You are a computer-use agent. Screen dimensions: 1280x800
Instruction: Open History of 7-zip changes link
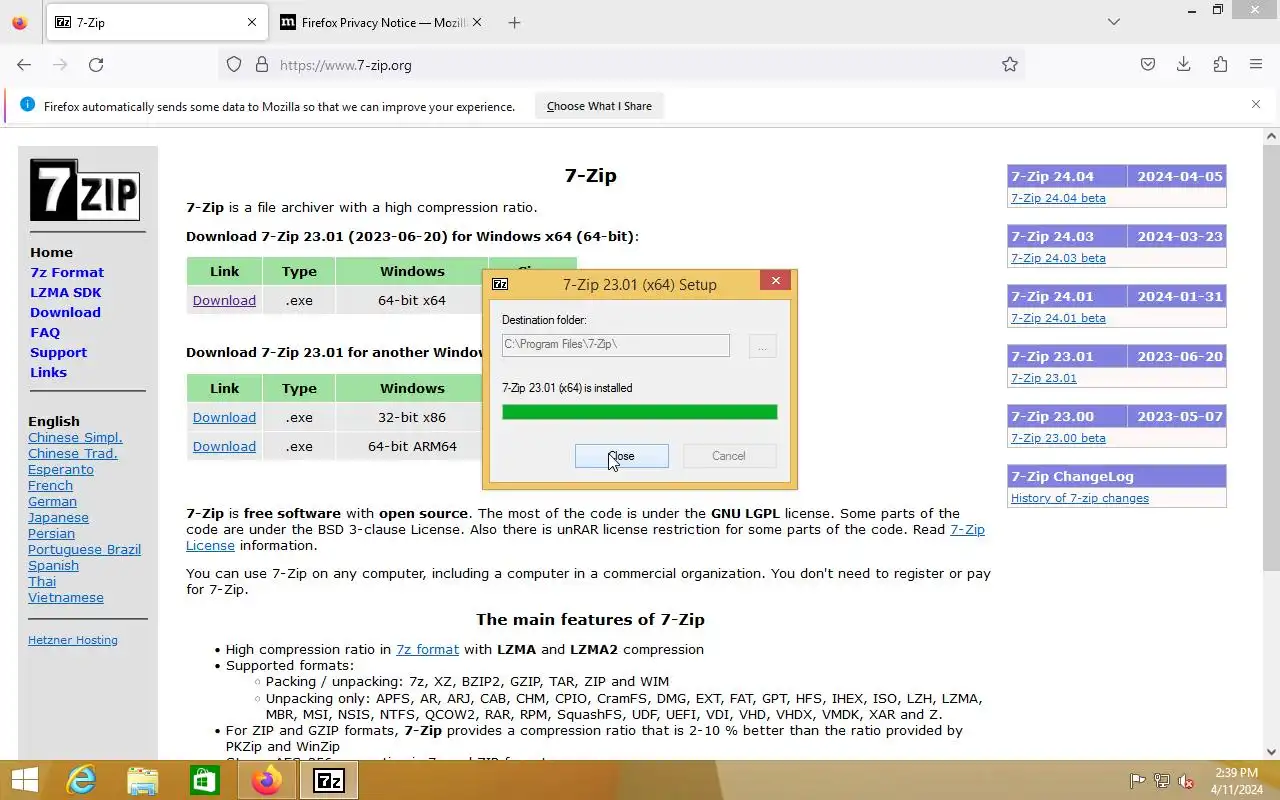pos(1080,498)
